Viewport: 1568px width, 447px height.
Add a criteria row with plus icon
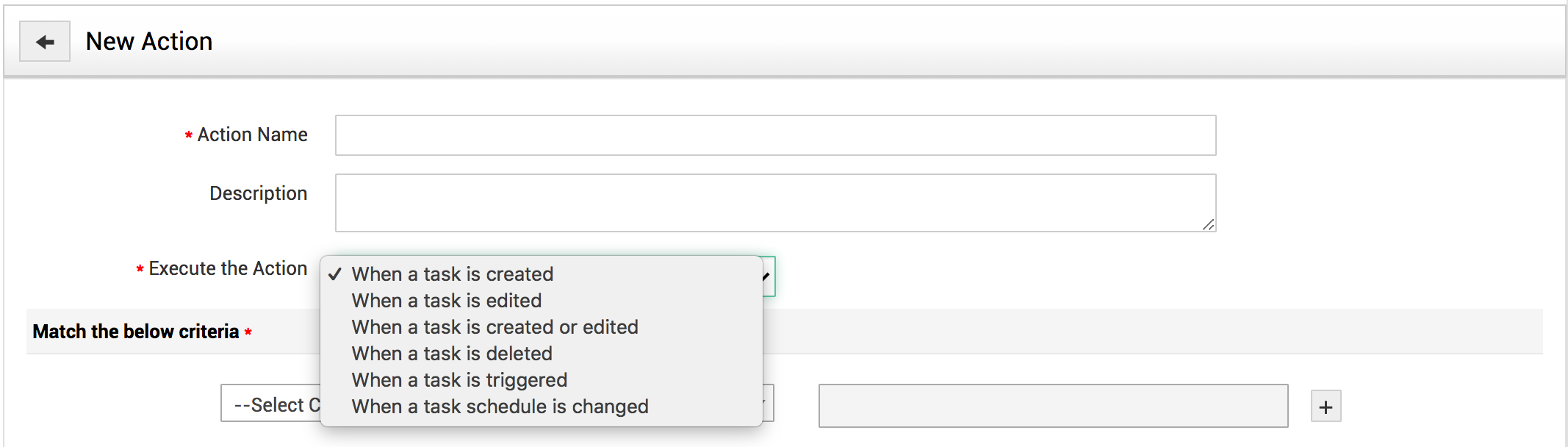coord(1326,407)
